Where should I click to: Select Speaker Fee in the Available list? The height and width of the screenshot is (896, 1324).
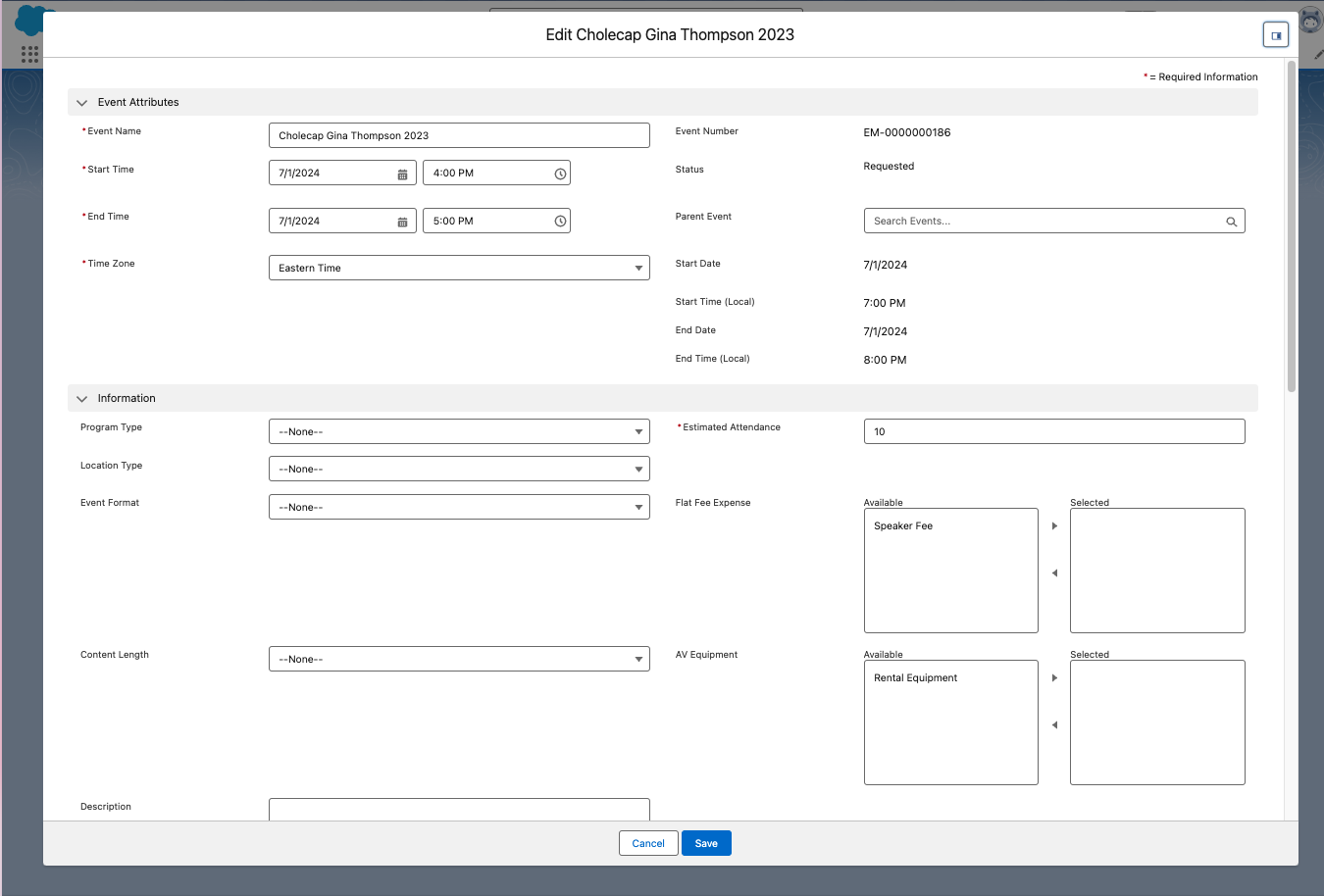[x=903, y=526]
